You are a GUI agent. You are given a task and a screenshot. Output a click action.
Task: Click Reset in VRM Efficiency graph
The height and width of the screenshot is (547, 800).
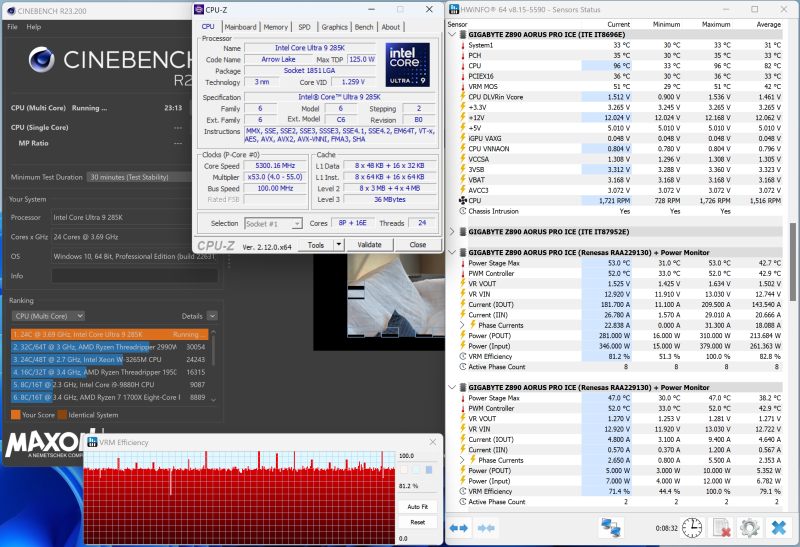[417, 522]
